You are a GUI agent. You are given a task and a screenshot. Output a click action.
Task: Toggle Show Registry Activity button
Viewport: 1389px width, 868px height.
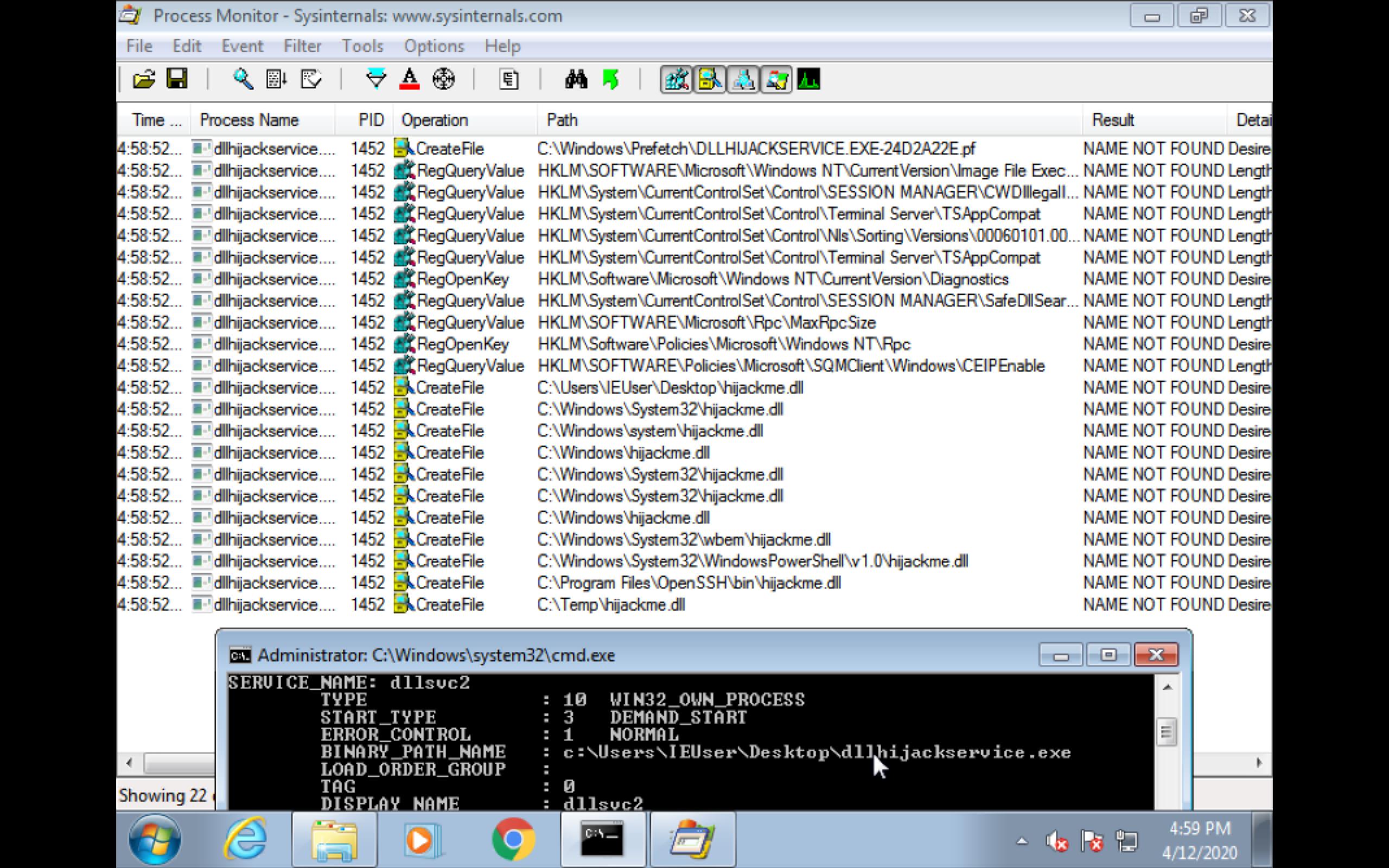pyautogui.click(x=676, y=79)
